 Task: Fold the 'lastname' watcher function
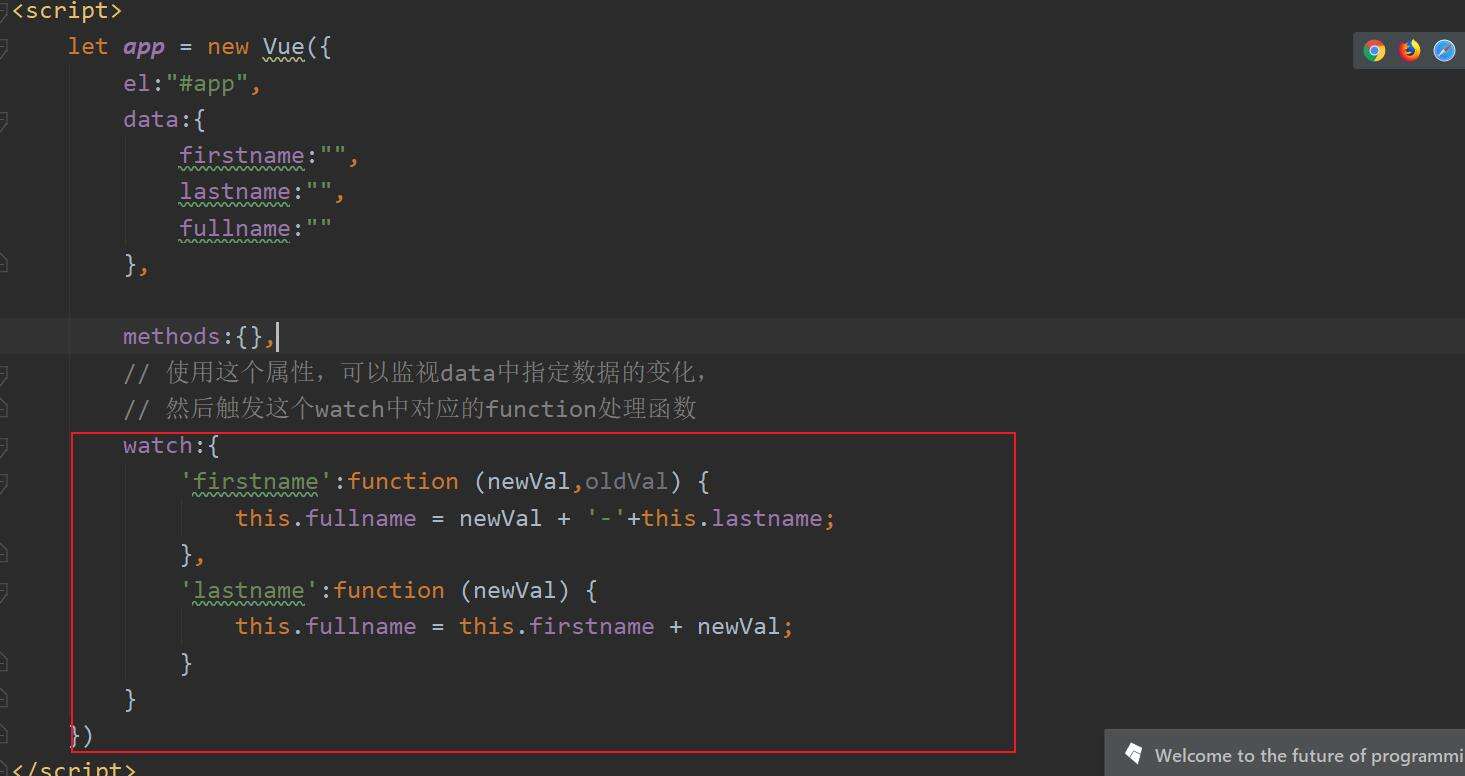pyautogui.click(x=4, y=592)
